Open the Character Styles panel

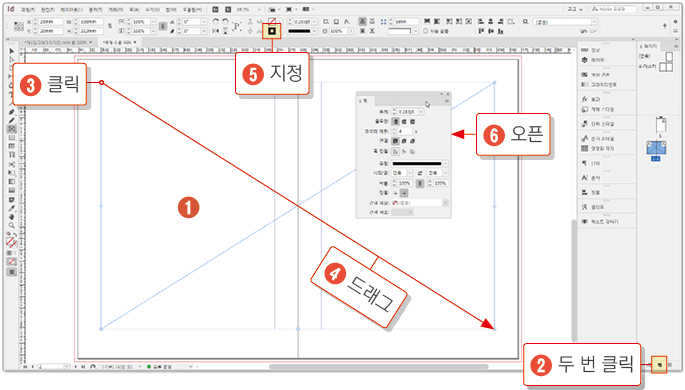coord(598,138)
